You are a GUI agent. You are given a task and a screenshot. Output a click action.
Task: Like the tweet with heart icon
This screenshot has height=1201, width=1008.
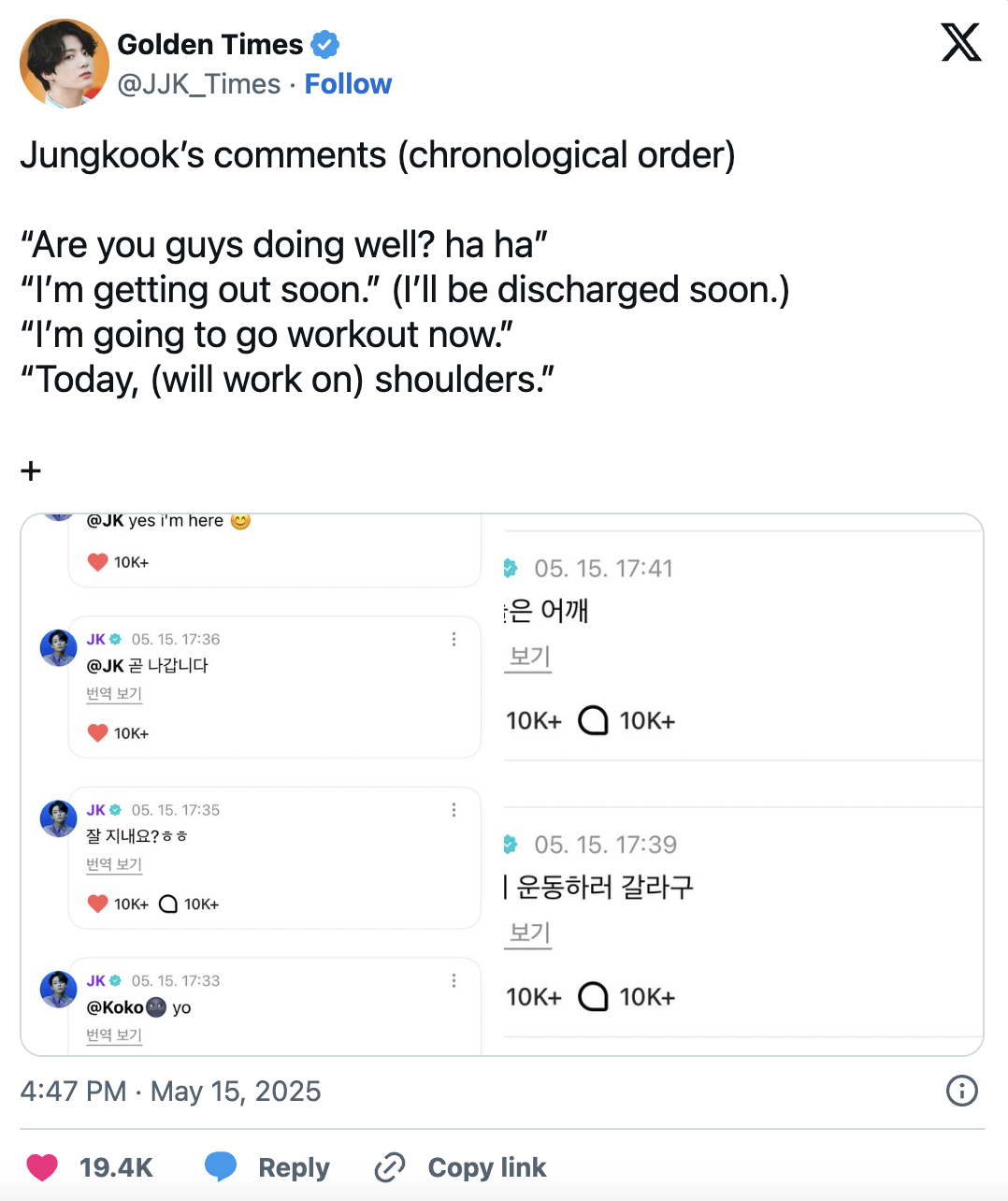[x=42, y=1167]
